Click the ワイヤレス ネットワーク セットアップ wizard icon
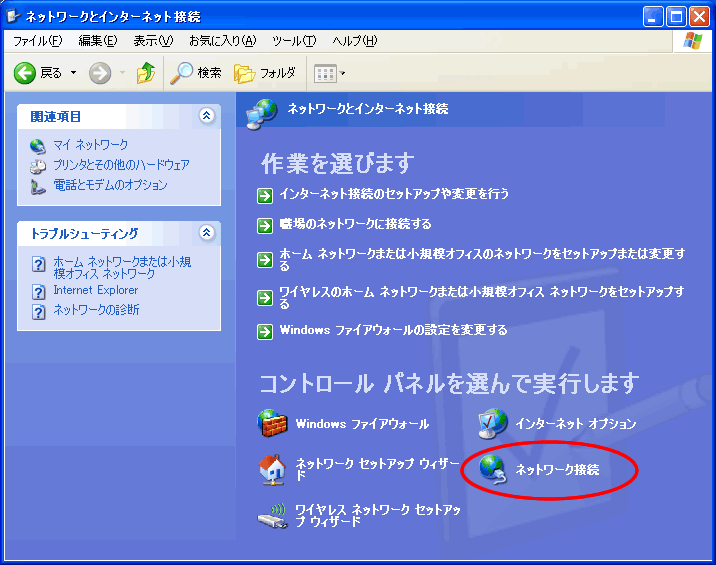This screenshot has width=716, height=565. (273, 516)
